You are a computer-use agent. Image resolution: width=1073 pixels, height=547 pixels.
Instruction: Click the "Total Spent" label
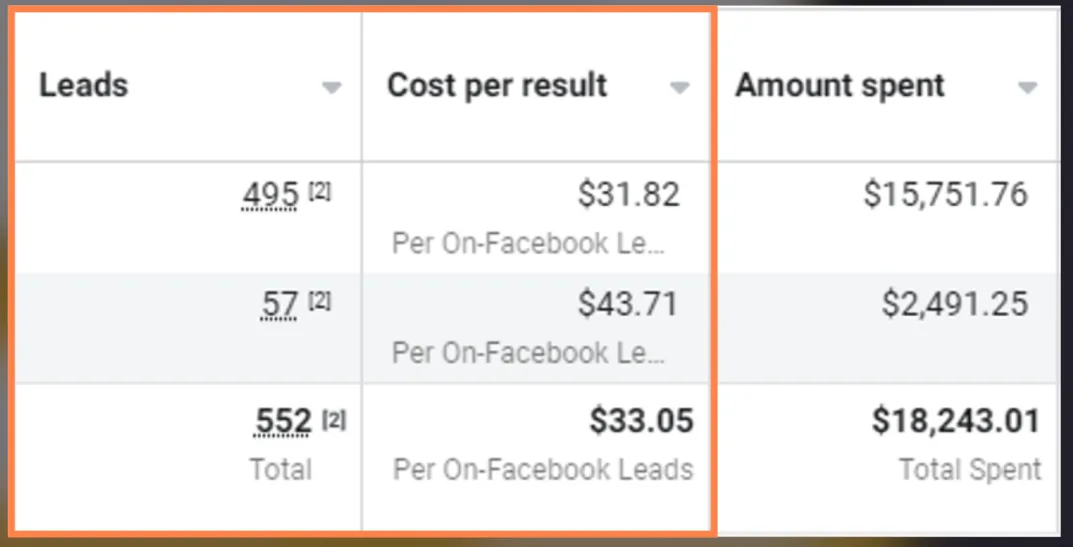point(970,469)
